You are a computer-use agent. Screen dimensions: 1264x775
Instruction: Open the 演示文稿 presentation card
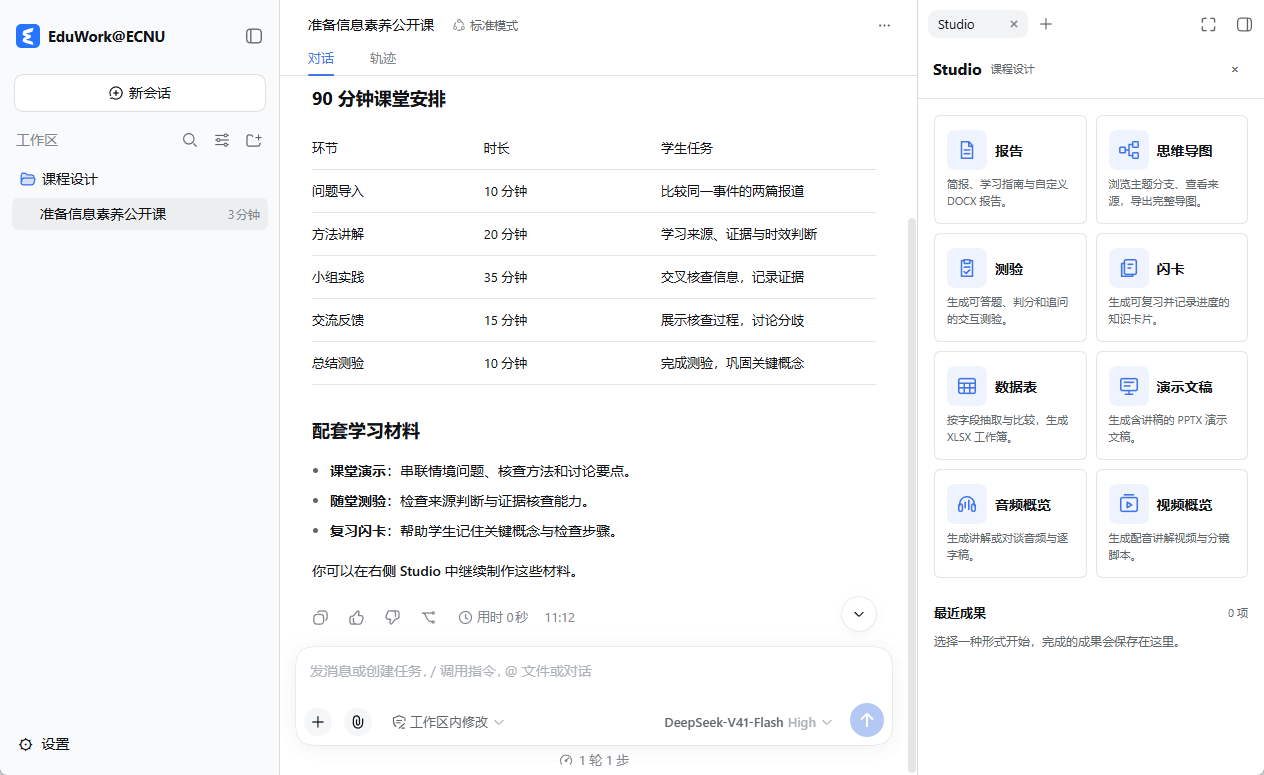point(1172,405)
